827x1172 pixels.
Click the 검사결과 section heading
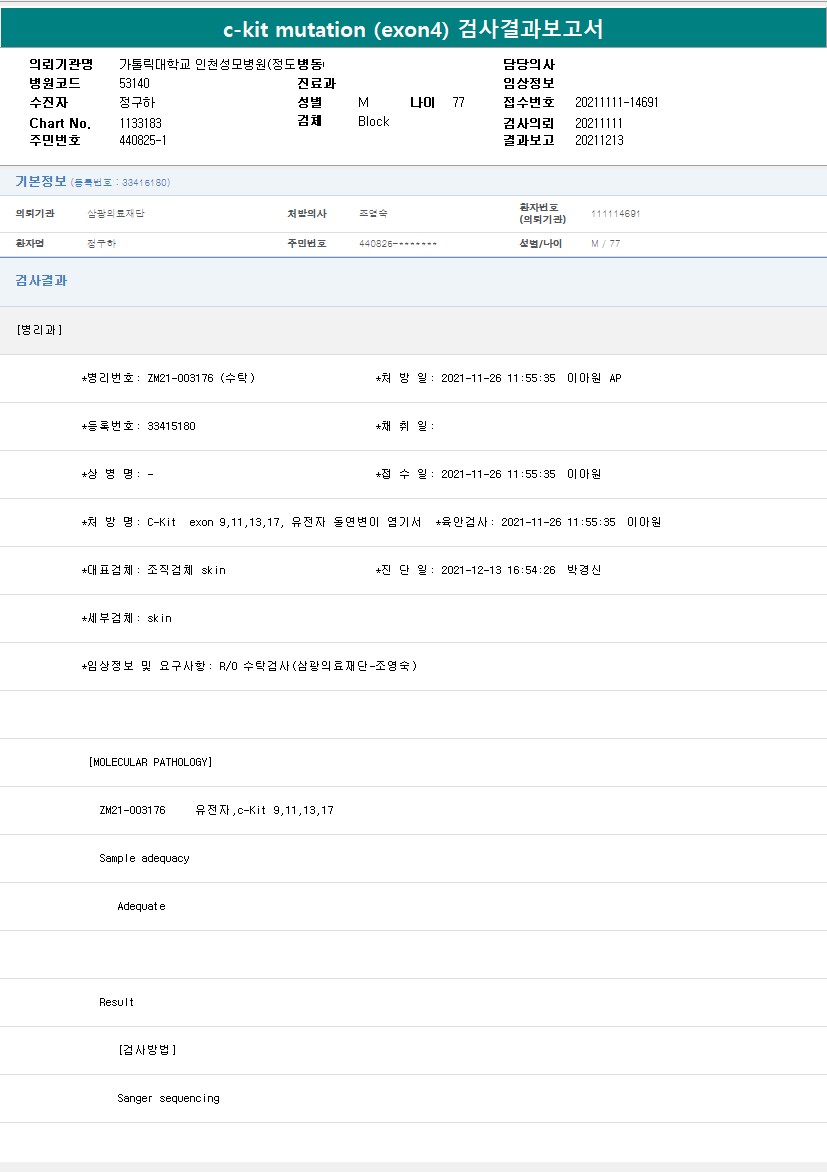[41, 281]
